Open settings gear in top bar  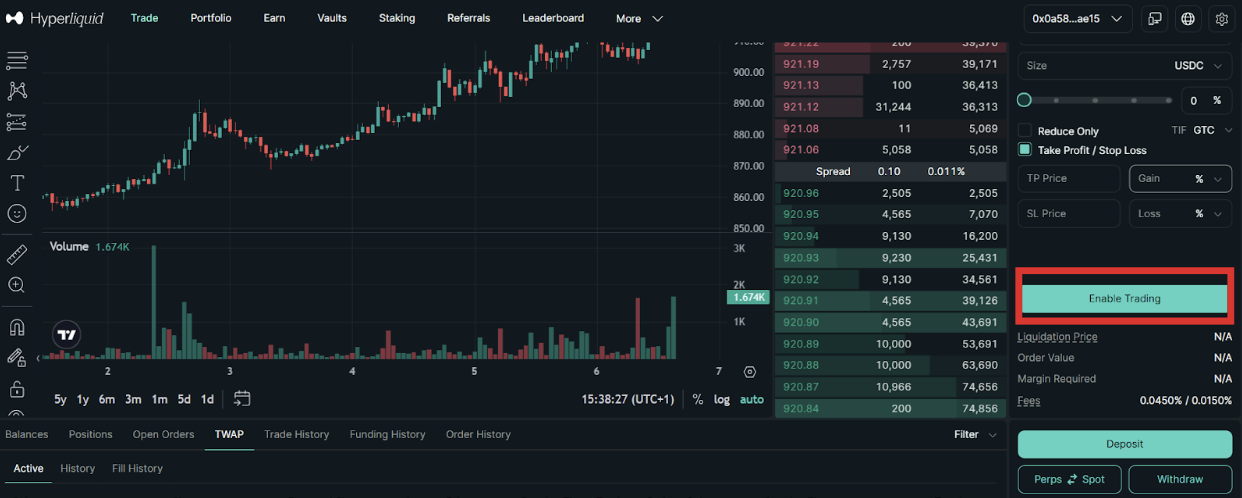1221,18
